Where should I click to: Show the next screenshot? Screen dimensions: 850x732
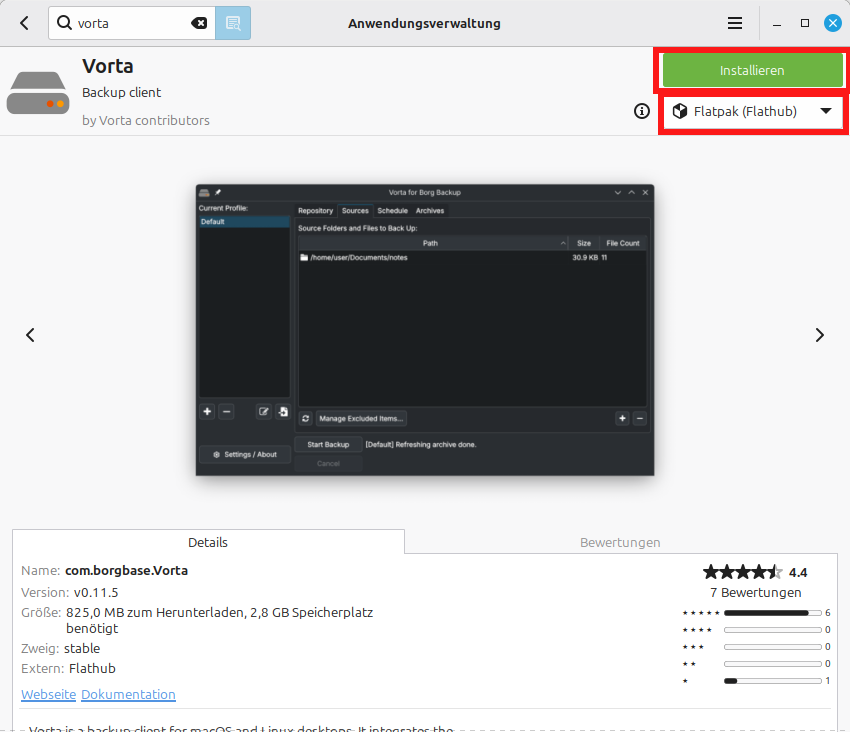820,335
